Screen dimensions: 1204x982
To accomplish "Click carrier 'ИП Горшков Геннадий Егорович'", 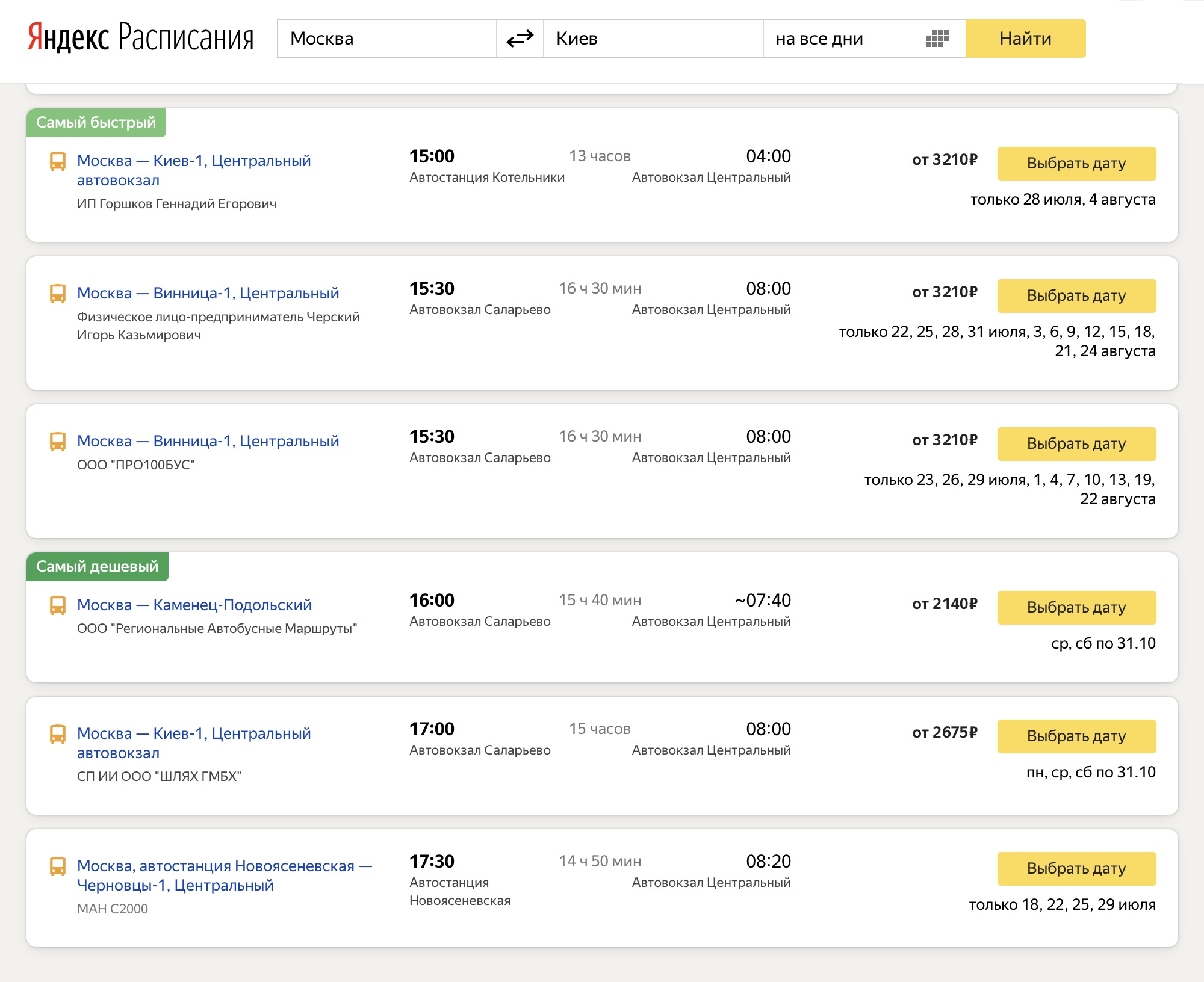I will pos(177,204).
